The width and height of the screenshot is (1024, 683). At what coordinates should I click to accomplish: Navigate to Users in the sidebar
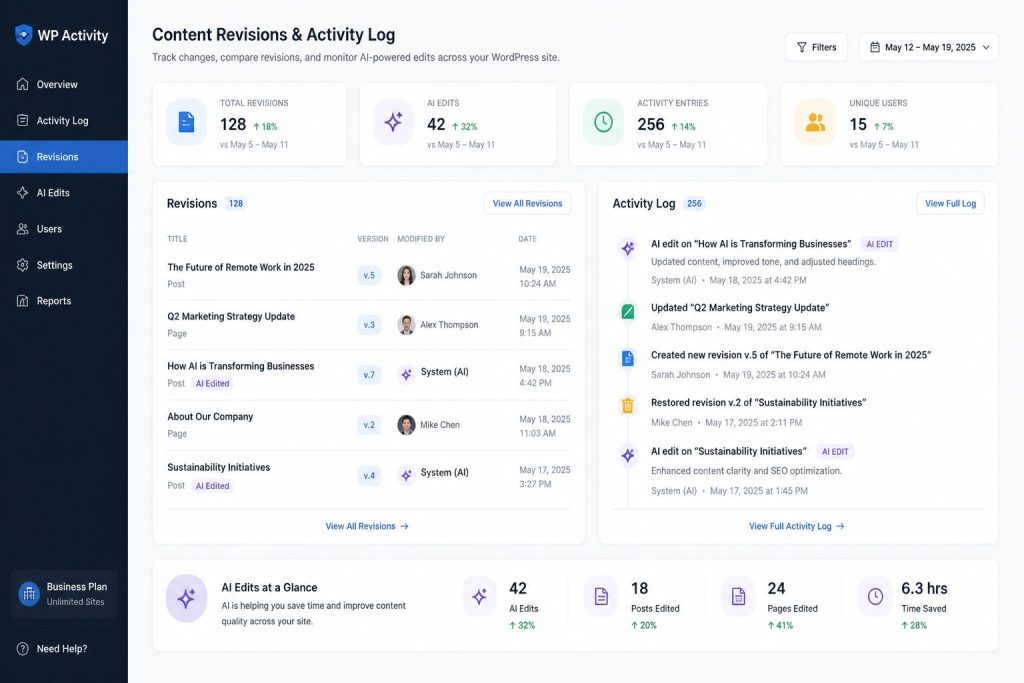point(64,229)
